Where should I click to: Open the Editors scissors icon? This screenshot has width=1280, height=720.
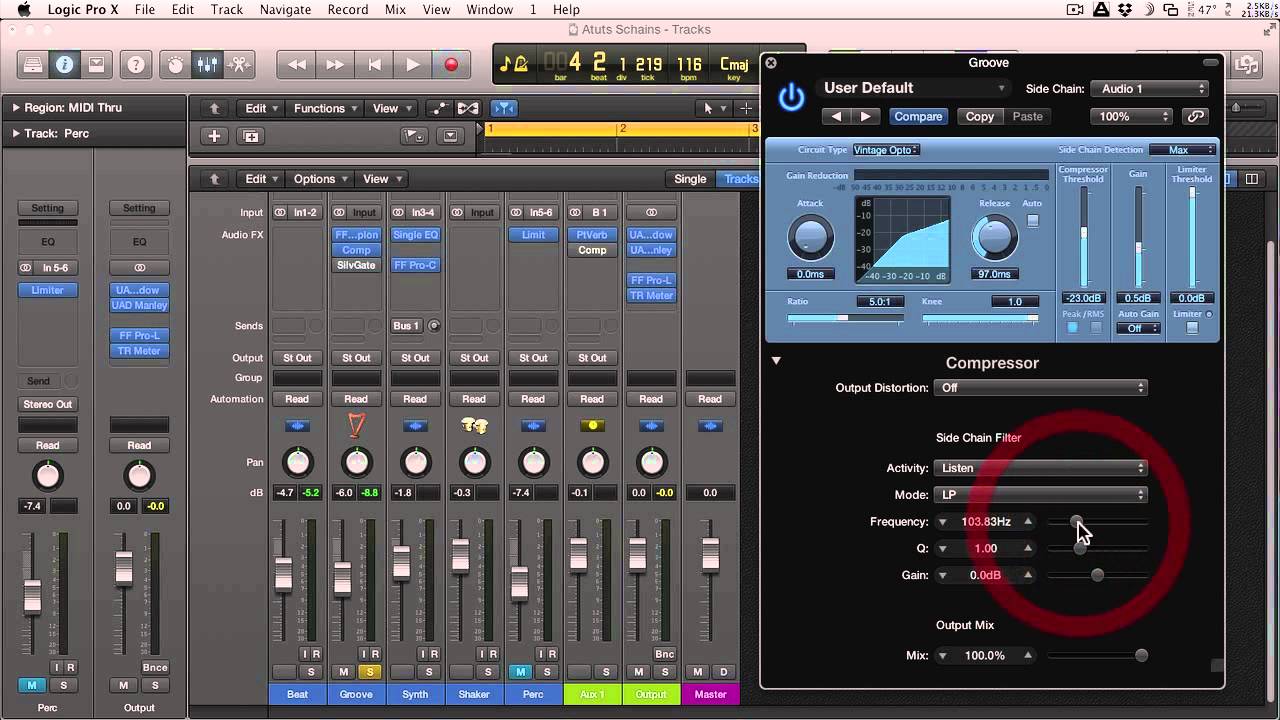click(240, 65)
